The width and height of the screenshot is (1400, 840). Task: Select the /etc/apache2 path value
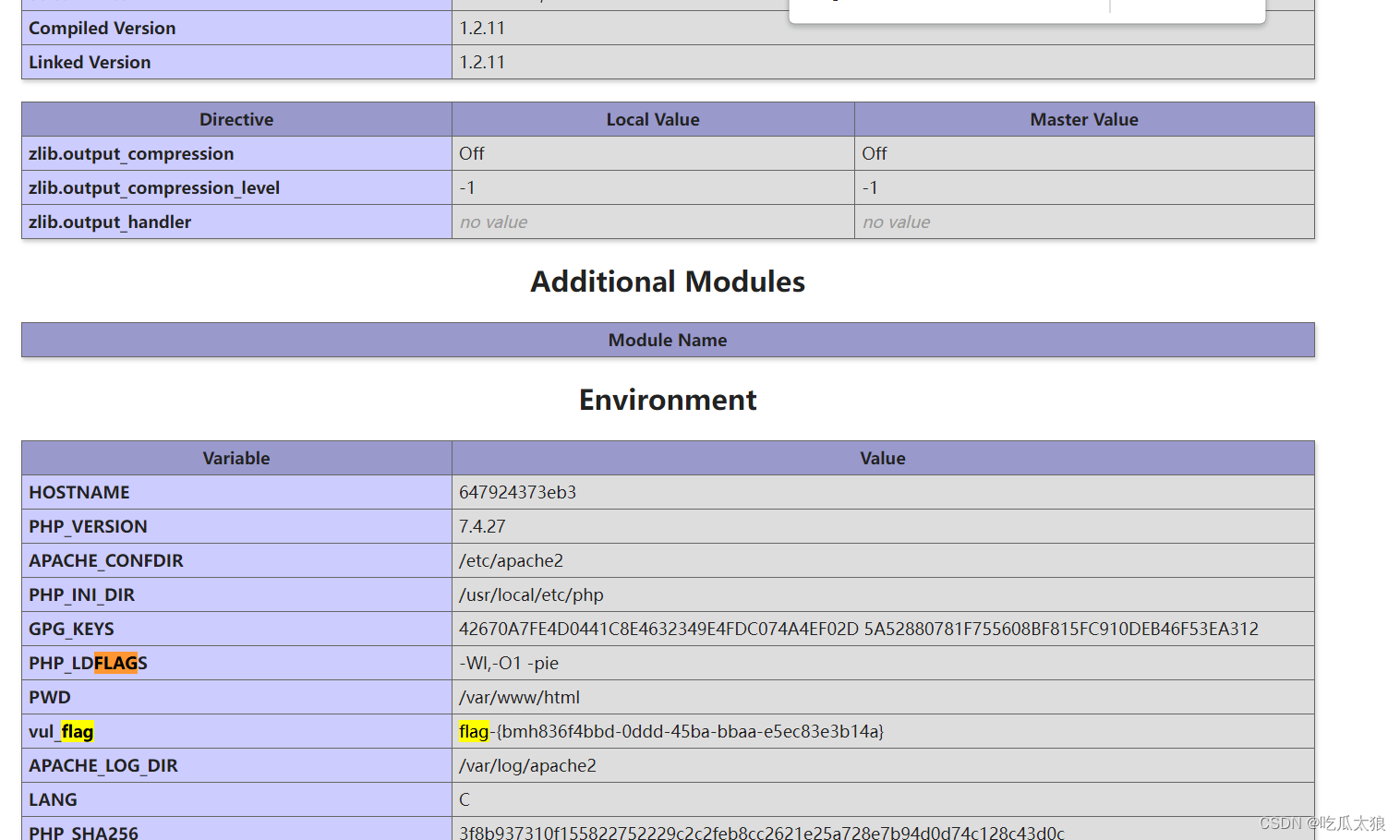pos(511,560)
